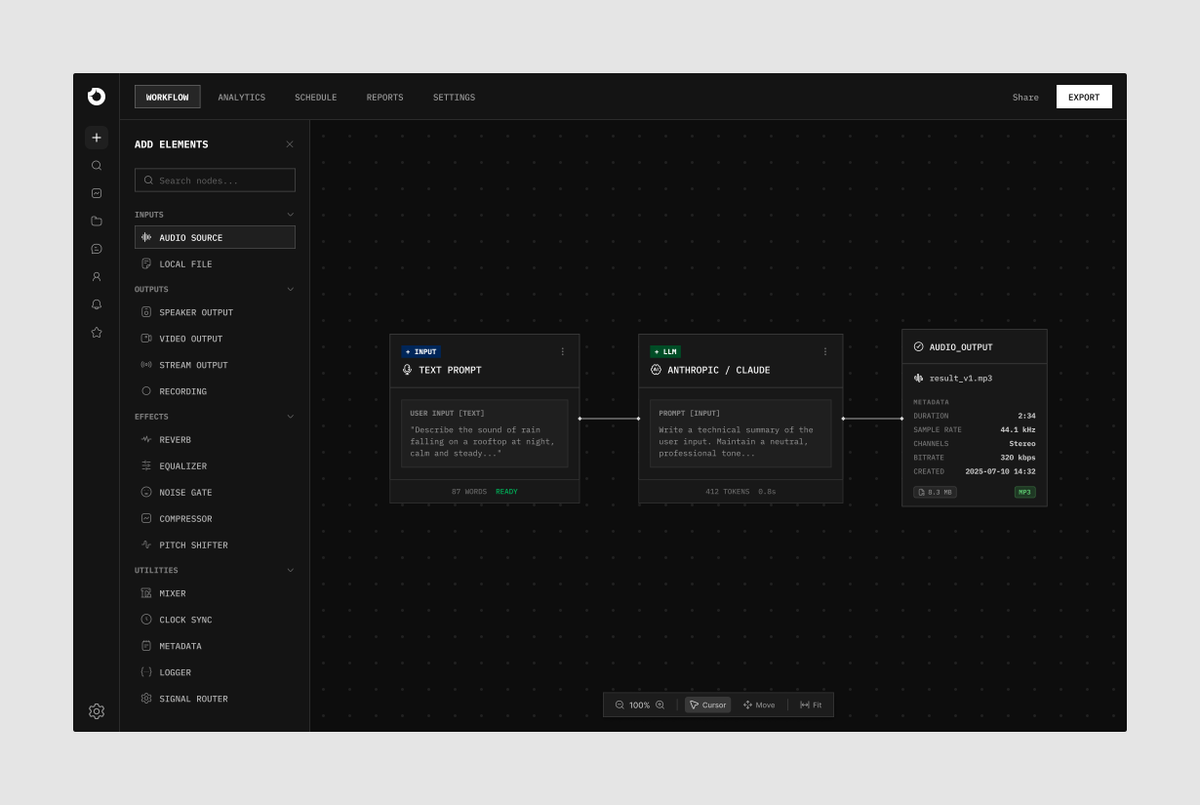
Task: Open Anthropic / Claude node options menu
Action: pyautogui.click(x=825, y=352)
